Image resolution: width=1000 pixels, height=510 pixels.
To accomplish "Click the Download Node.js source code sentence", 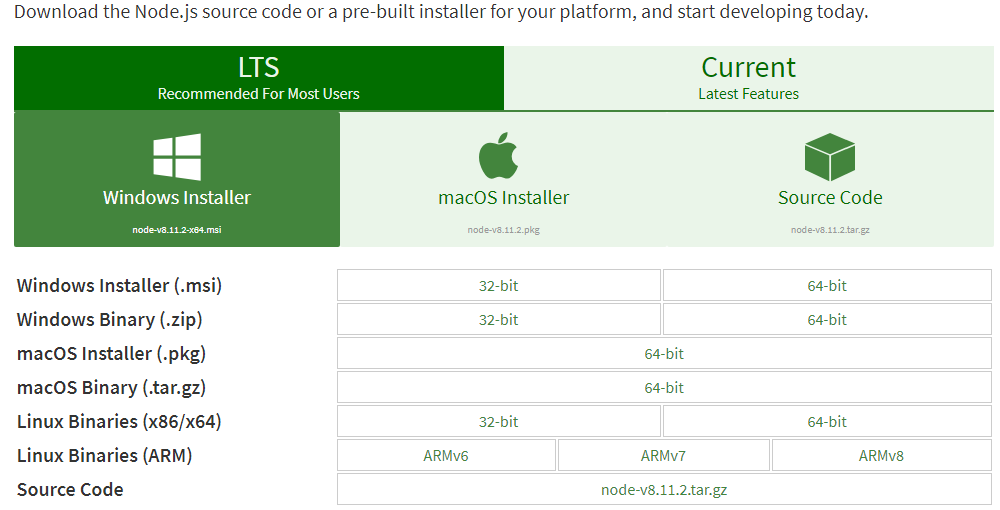I will (441, 11).
